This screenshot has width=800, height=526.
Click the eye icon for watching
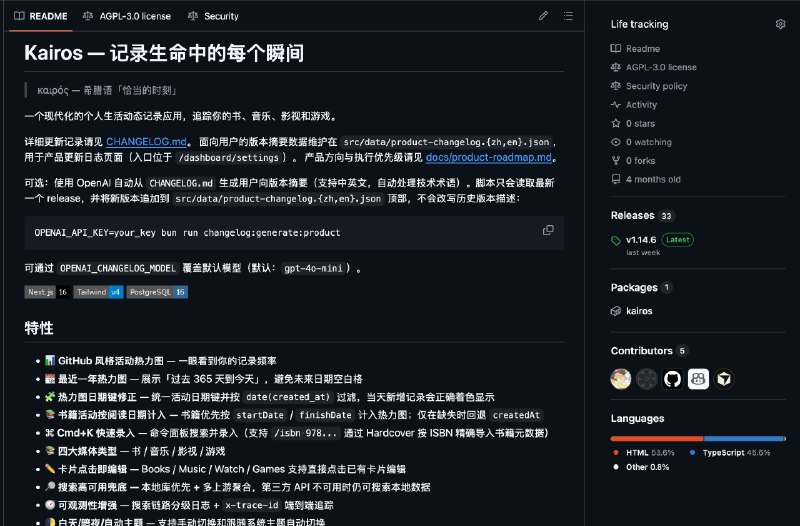[x=616, y=142]
